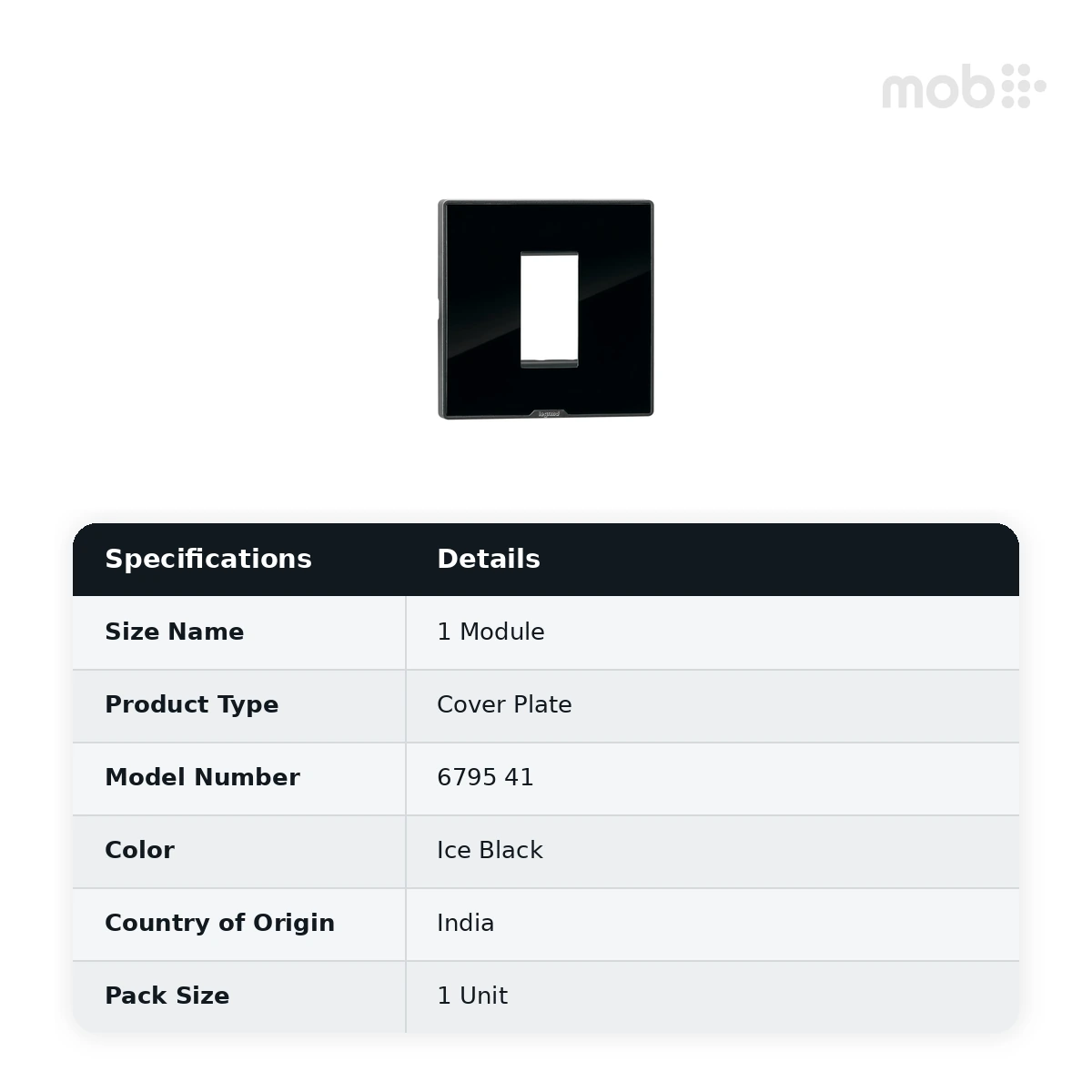Click model number 6795 41
This screenshot has width=1092, height=1092.
click(x=485, y=777)
